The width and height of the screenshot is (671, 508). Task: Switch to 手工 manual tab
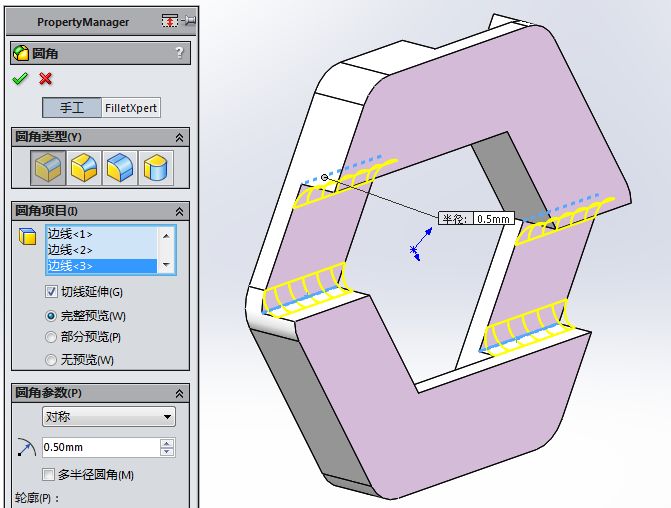click(x=72, y=107)
